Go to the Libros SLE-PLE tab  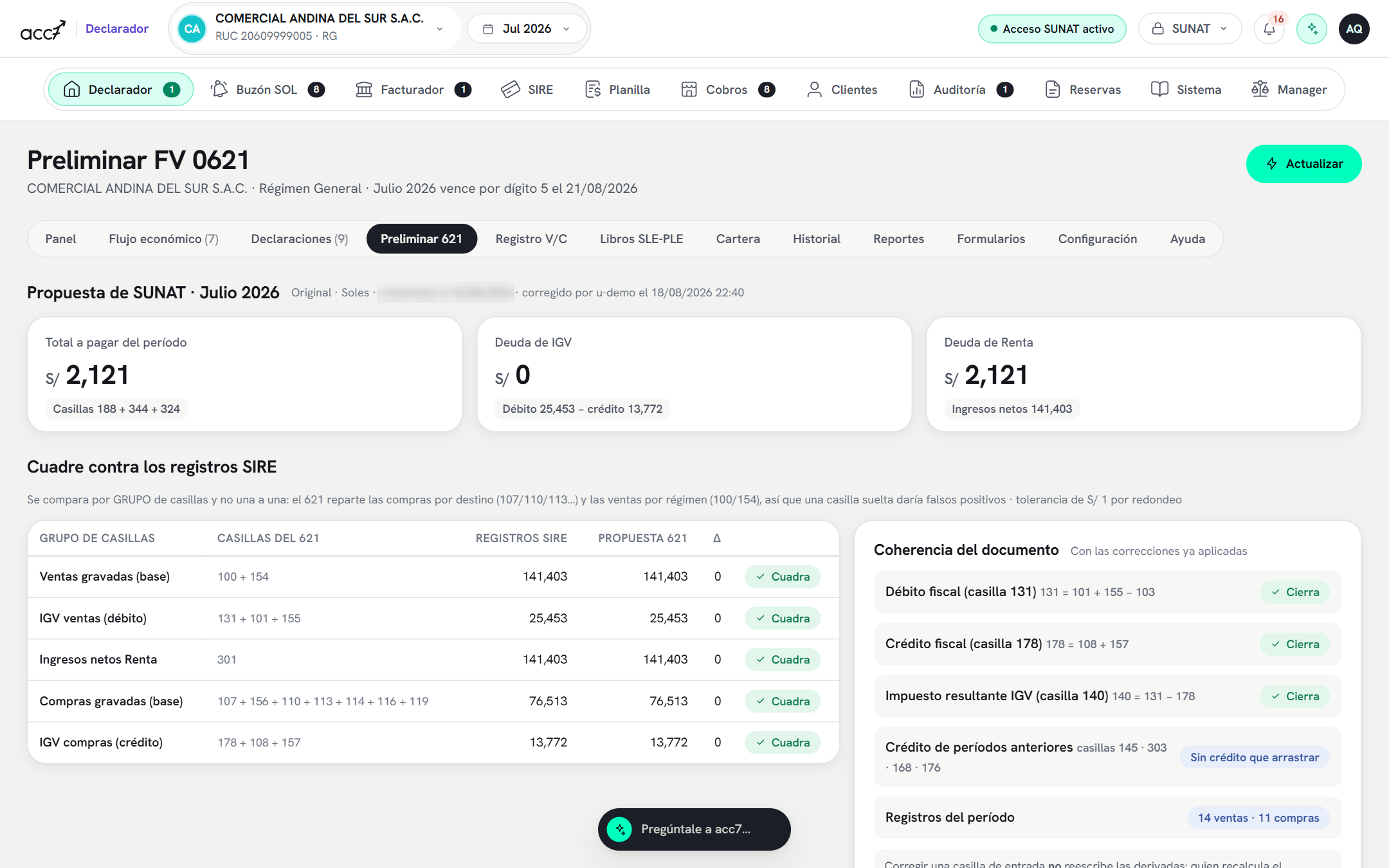641,239
